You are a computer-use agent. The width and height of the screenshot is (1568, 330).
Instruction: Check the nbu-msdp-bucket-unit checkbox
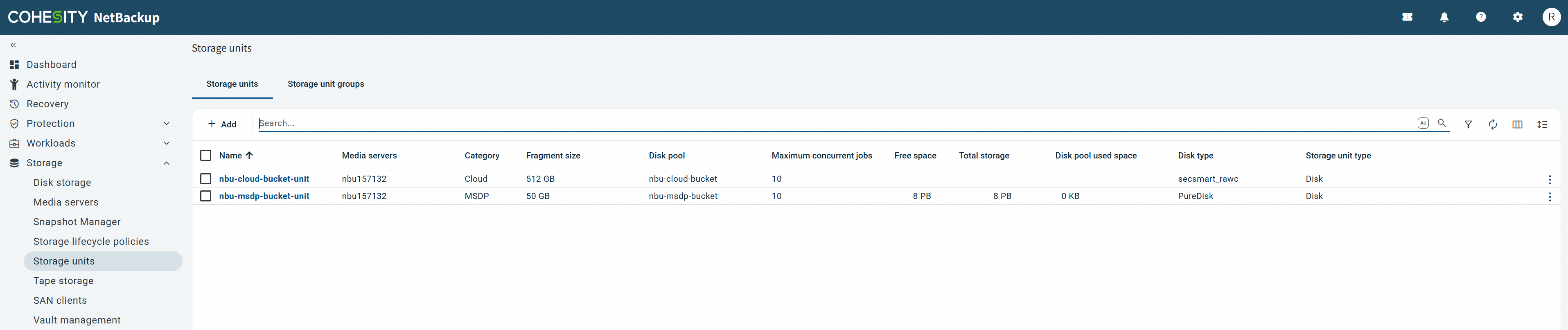pyautogui.click(x=206, y=196)
